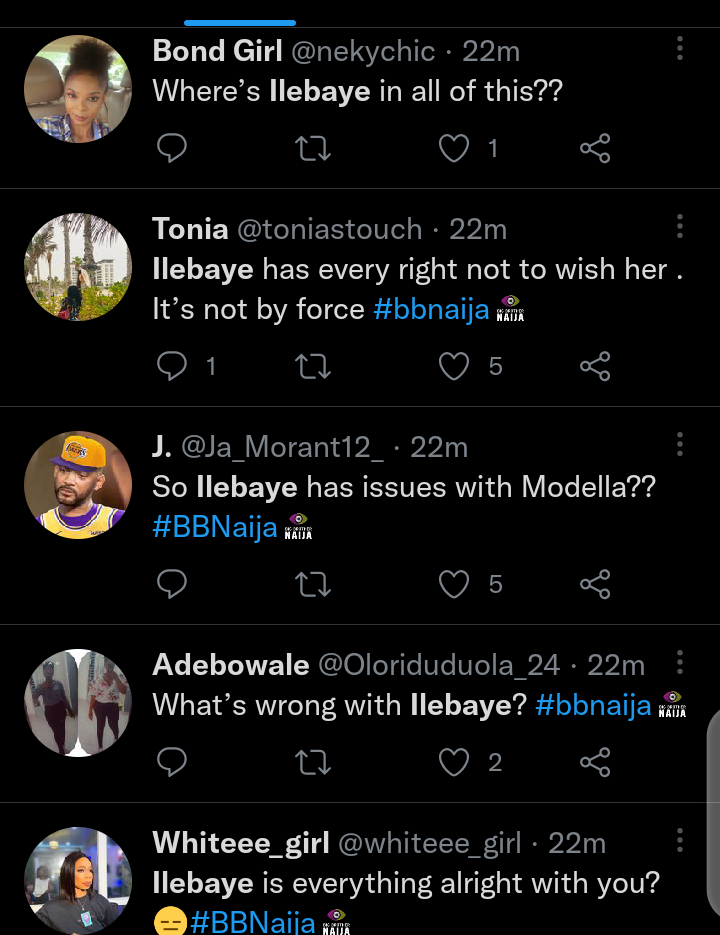The image size is (720, 935).
Task: Like Bond Girl's tweet
Action: tap(454, 148)
